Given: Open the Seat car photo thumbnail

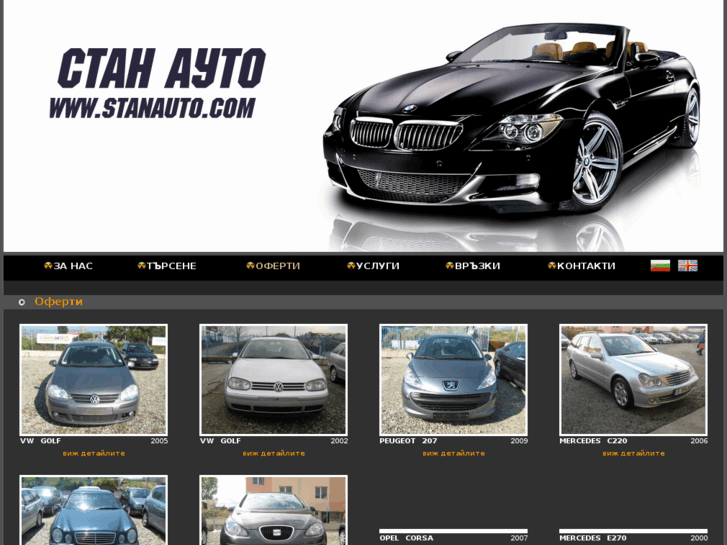Looking at the screenshot, I should point(274,510).
